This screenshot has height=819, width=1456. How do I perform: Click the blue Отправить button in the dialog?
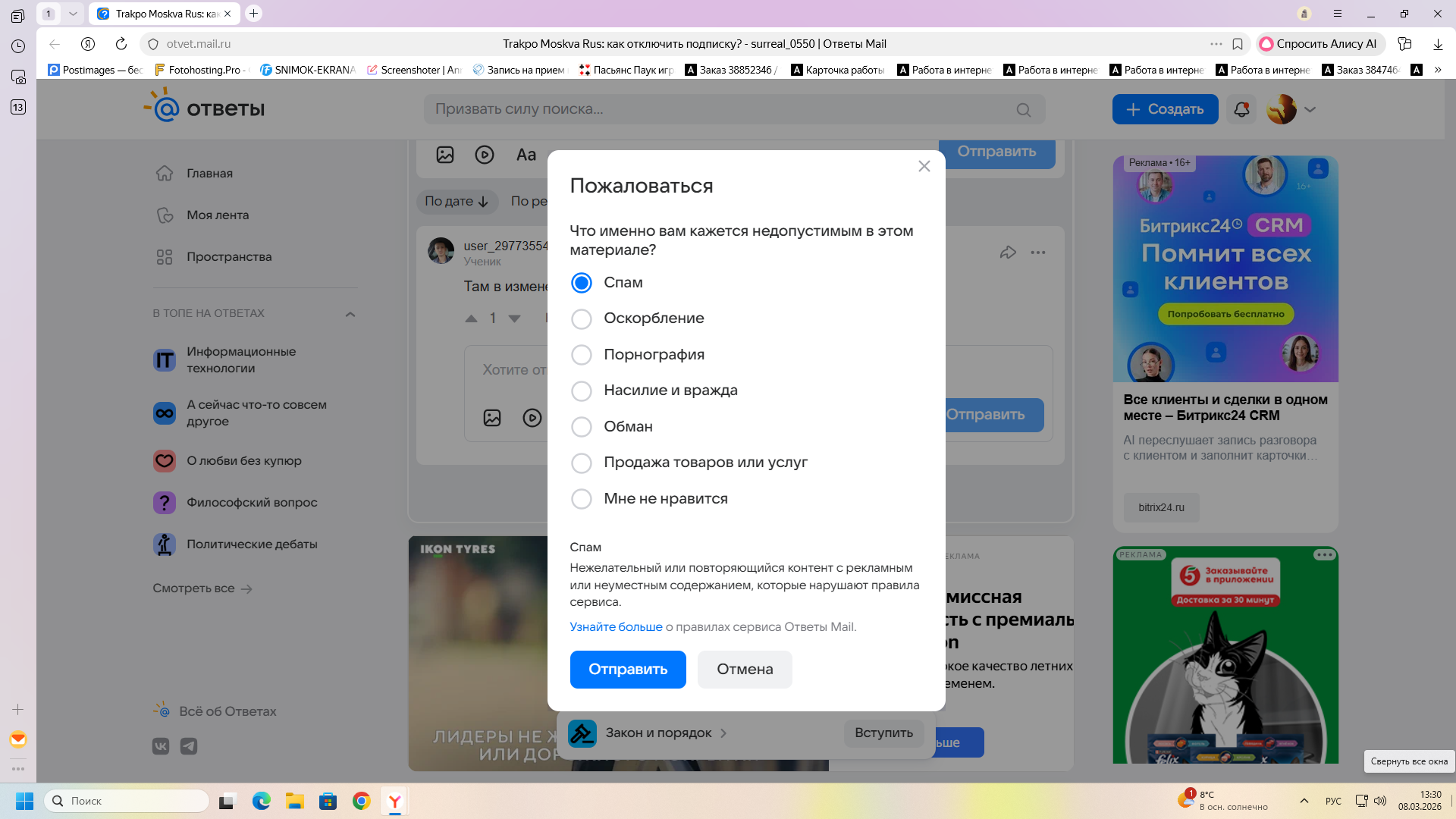click(x=628, y=670)
